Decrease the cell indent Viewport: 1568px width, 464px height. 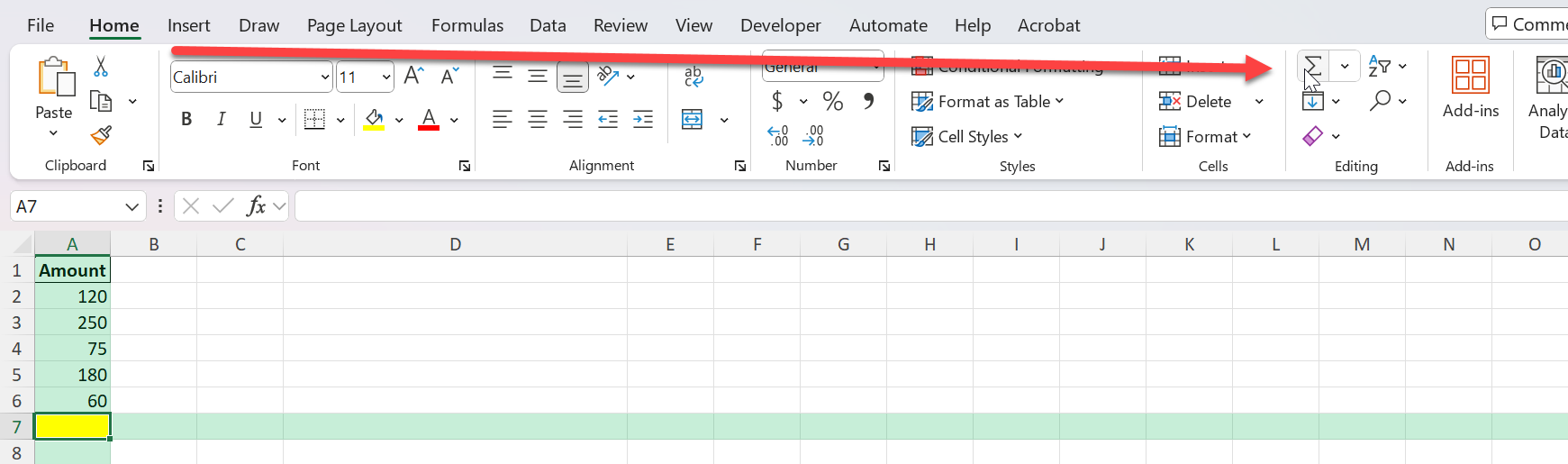[608, 119]
